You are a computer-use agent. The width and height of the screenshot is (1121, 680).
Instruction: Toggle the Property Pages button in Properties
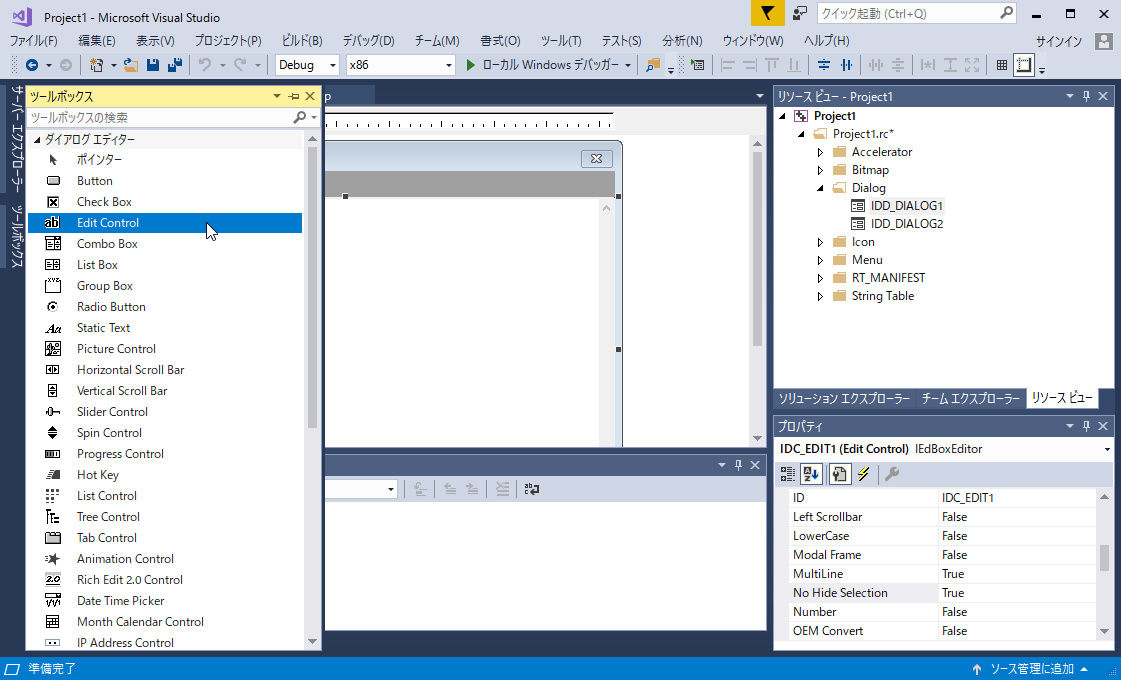(839, 474)
